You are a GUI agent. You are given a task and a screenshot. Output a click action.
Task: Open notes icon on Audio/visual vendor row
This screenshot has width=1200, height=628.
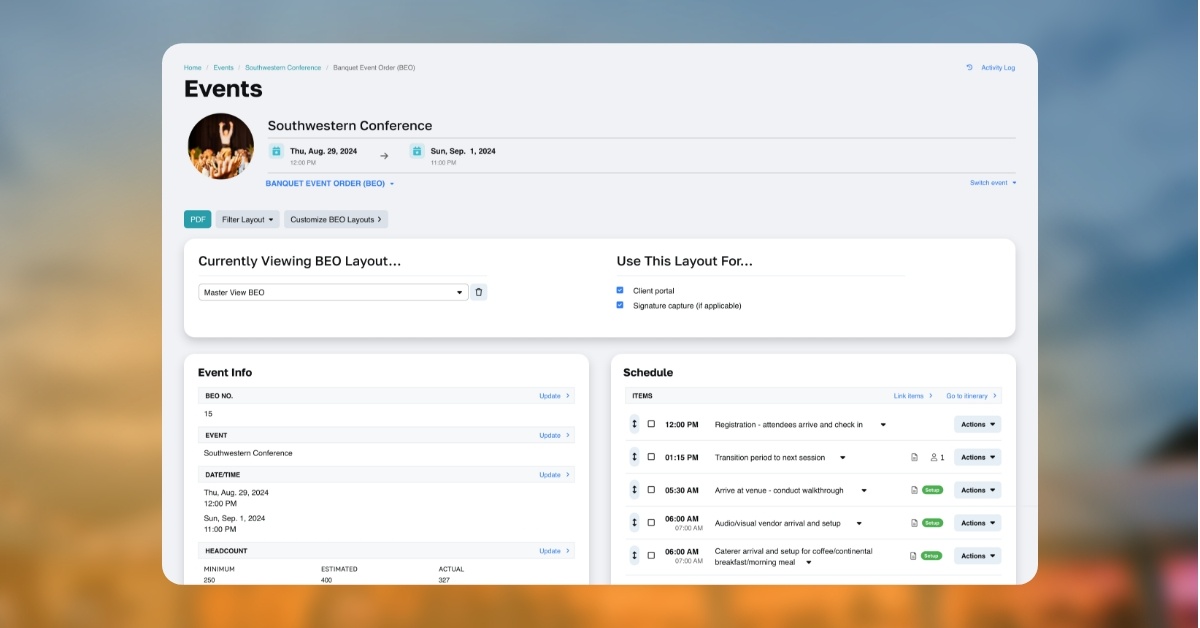(914, 523)
